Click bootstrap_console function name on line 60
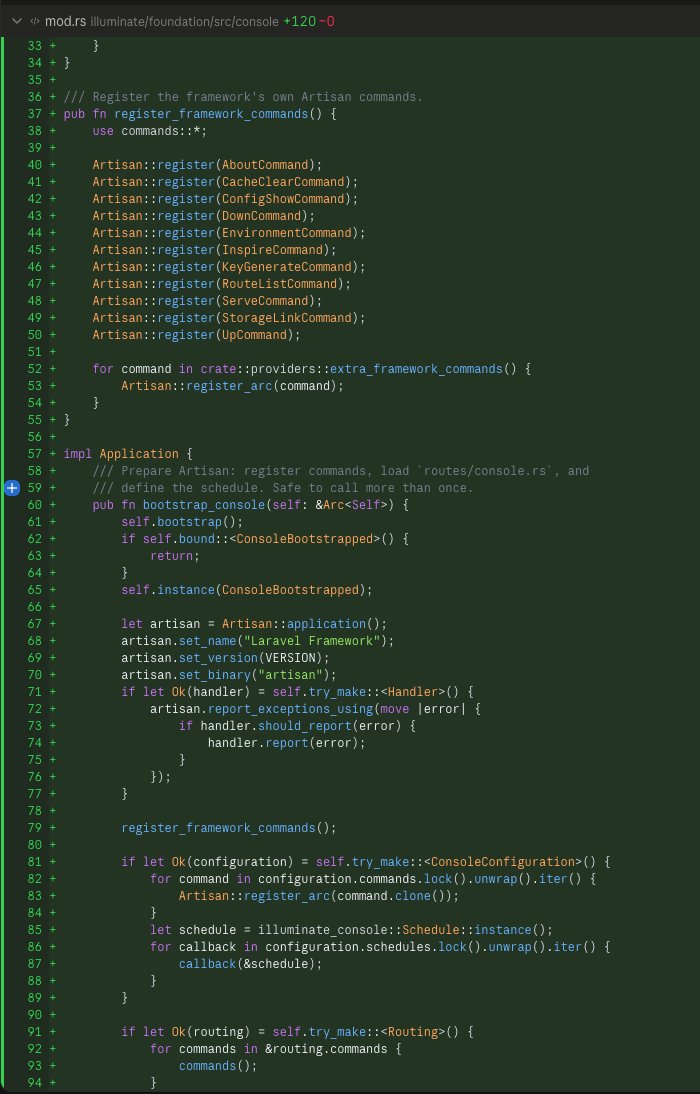Screen dimensions: 700x1094 click(204, 504)
